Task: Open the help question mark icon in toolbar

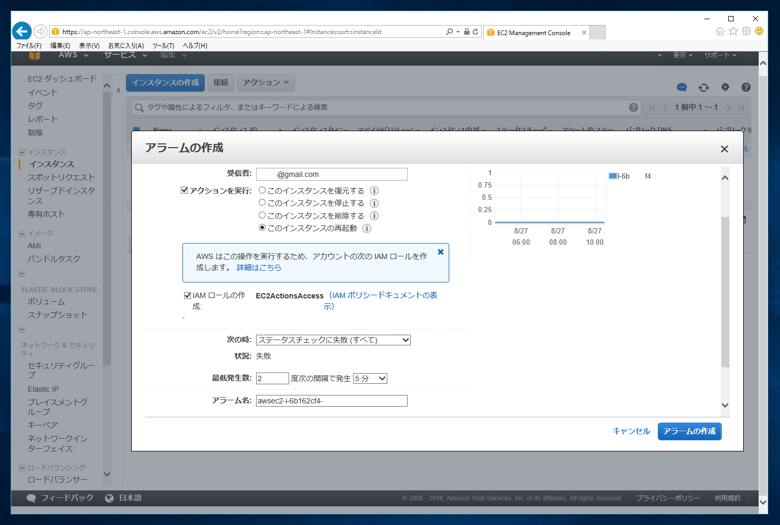Action: (x=746, y=87)
